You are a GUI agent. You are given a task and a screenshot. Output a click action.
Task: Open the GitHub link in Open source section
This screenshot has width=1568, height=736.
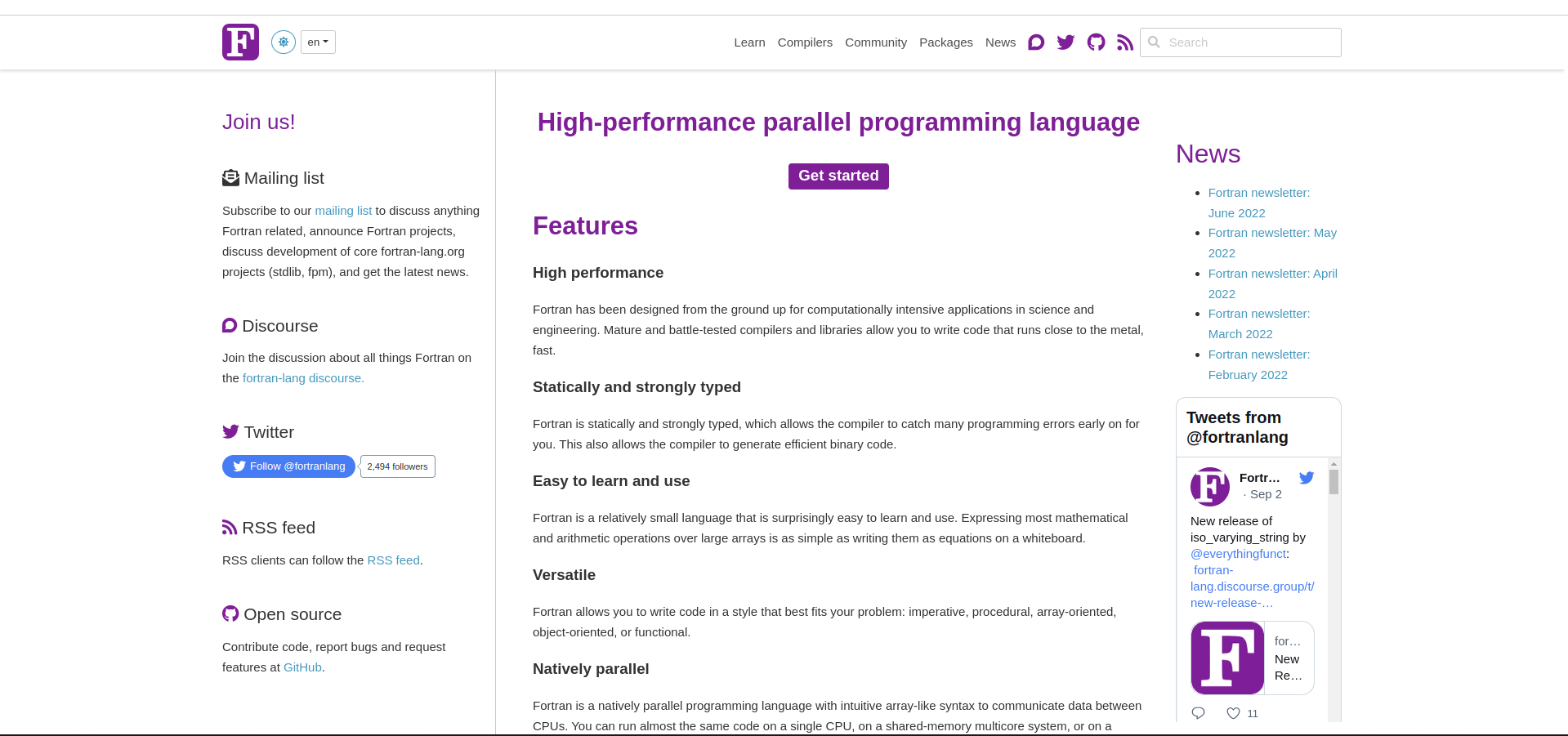tap(302, 667)
